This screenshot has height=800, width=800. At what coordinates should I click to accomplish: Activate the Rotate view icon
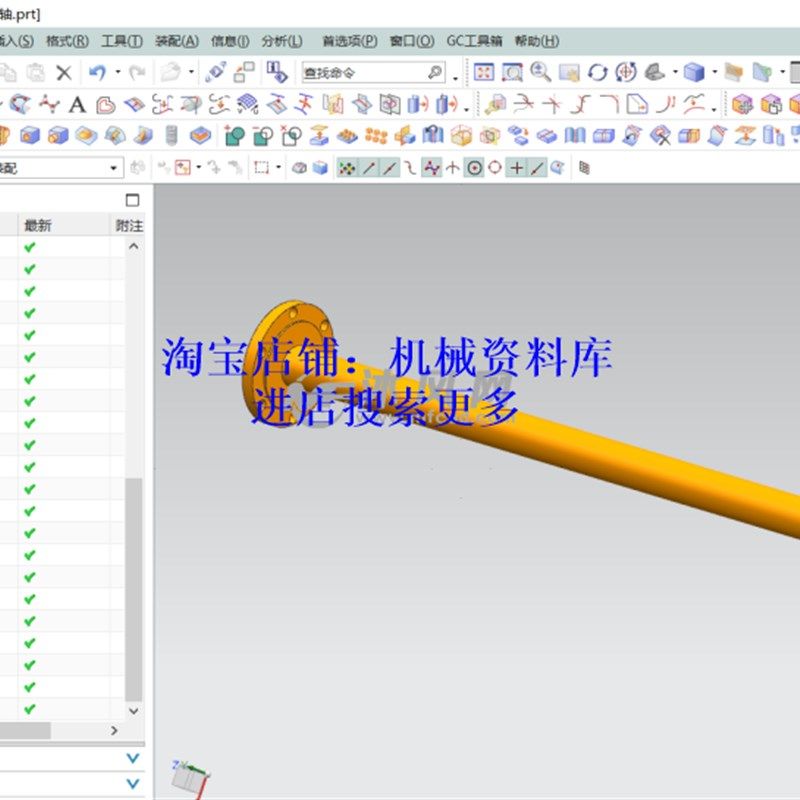[598, 72]
